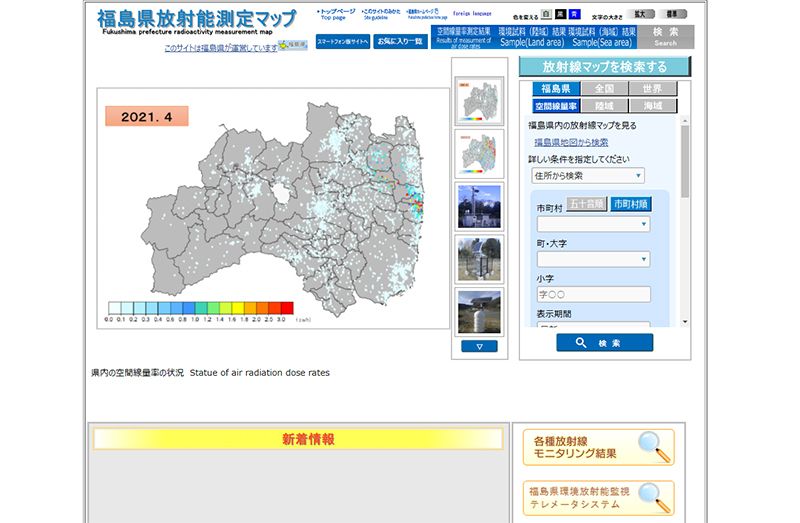Open the お気に入り一覧 favorites list

click(400, 41)
